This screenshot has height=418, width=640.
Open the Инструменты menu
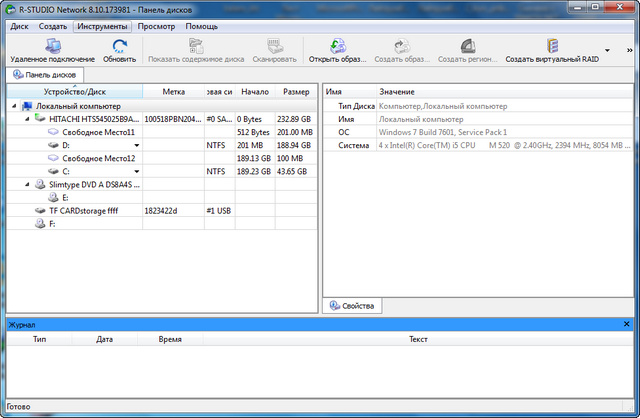pos(102,26)
